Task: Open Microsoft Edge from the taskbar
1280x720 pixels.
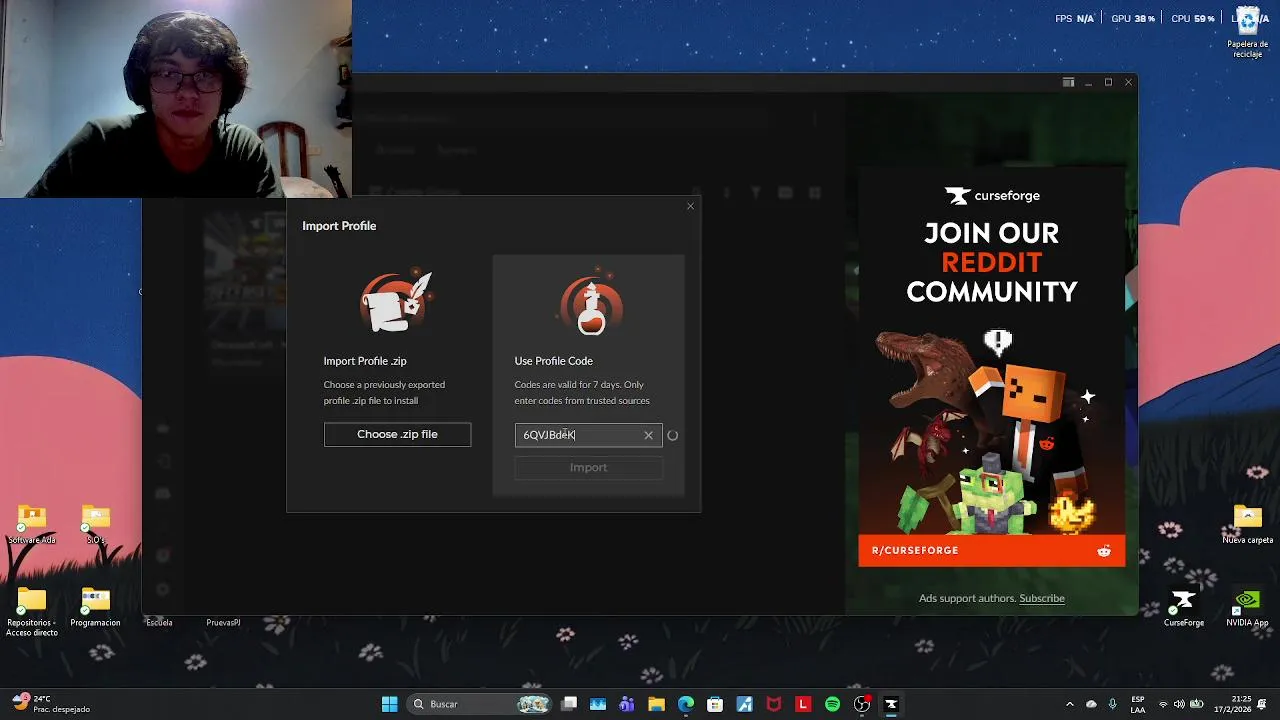Action: pyautogui.click(x=686, y=704)
